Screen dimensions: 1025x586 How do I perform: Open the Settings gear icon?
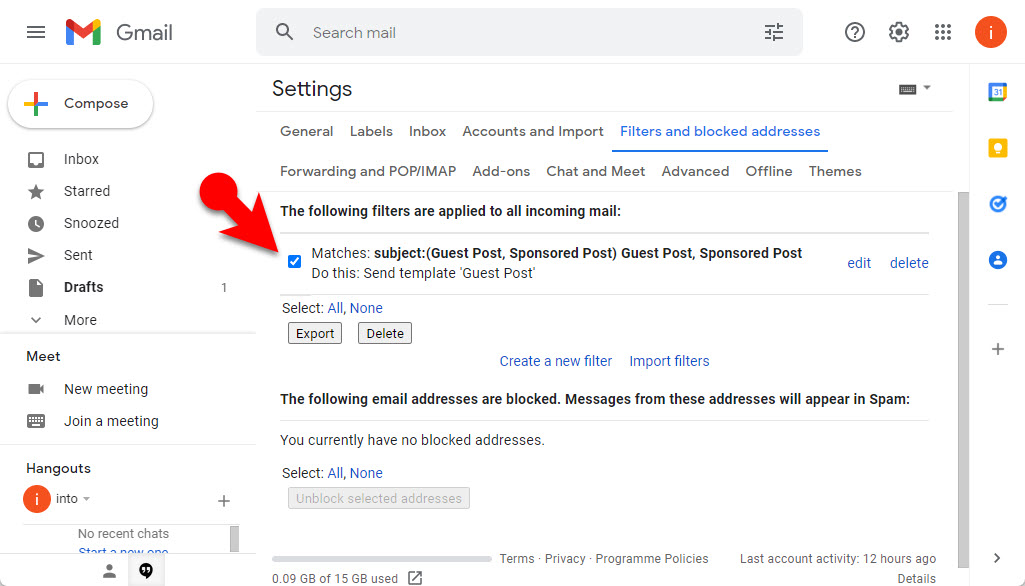[899, 32]
